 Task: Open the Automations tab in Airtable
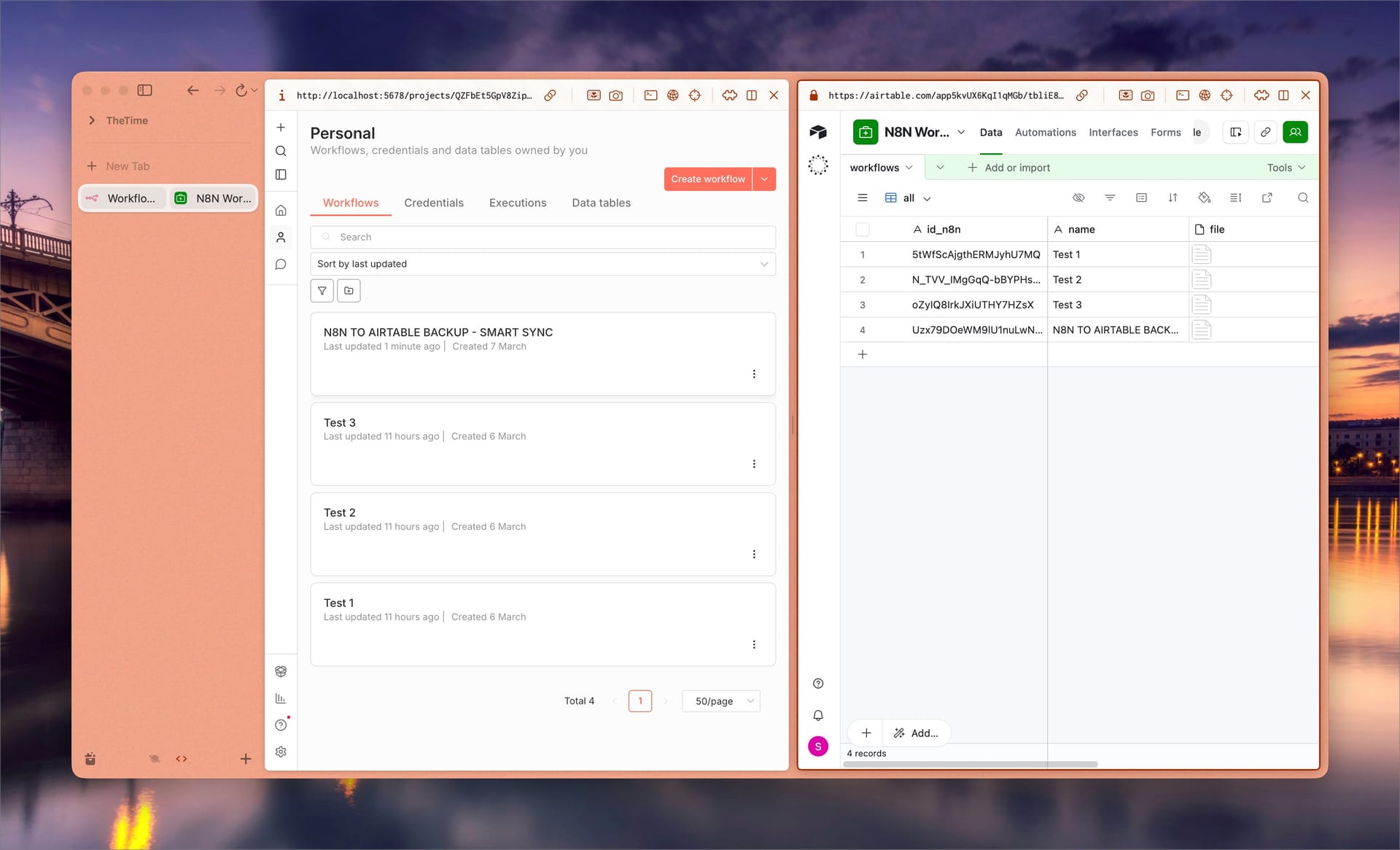(1046, 132)
